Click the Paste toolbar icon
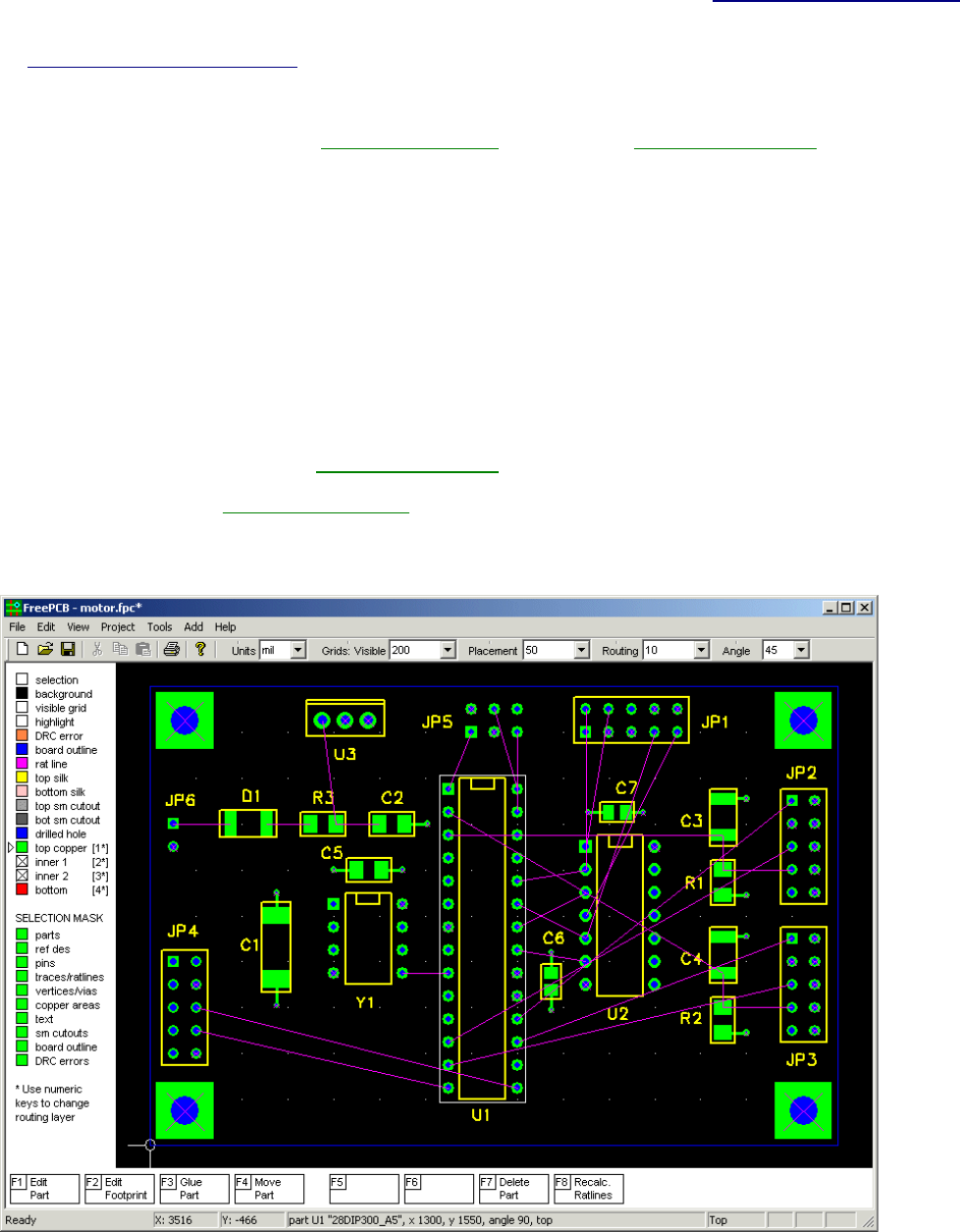960x1232 pixels. [142, 649]
